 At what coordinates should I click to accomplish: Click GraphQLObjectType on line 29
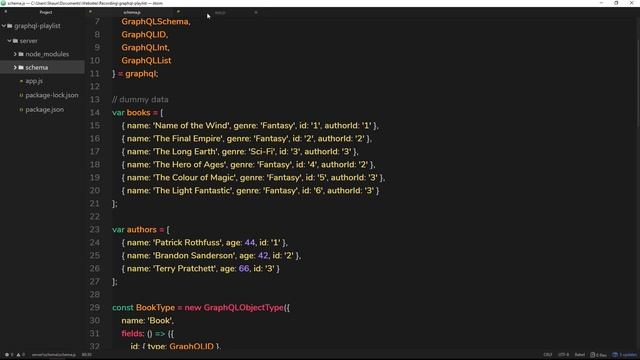[243, 307]
